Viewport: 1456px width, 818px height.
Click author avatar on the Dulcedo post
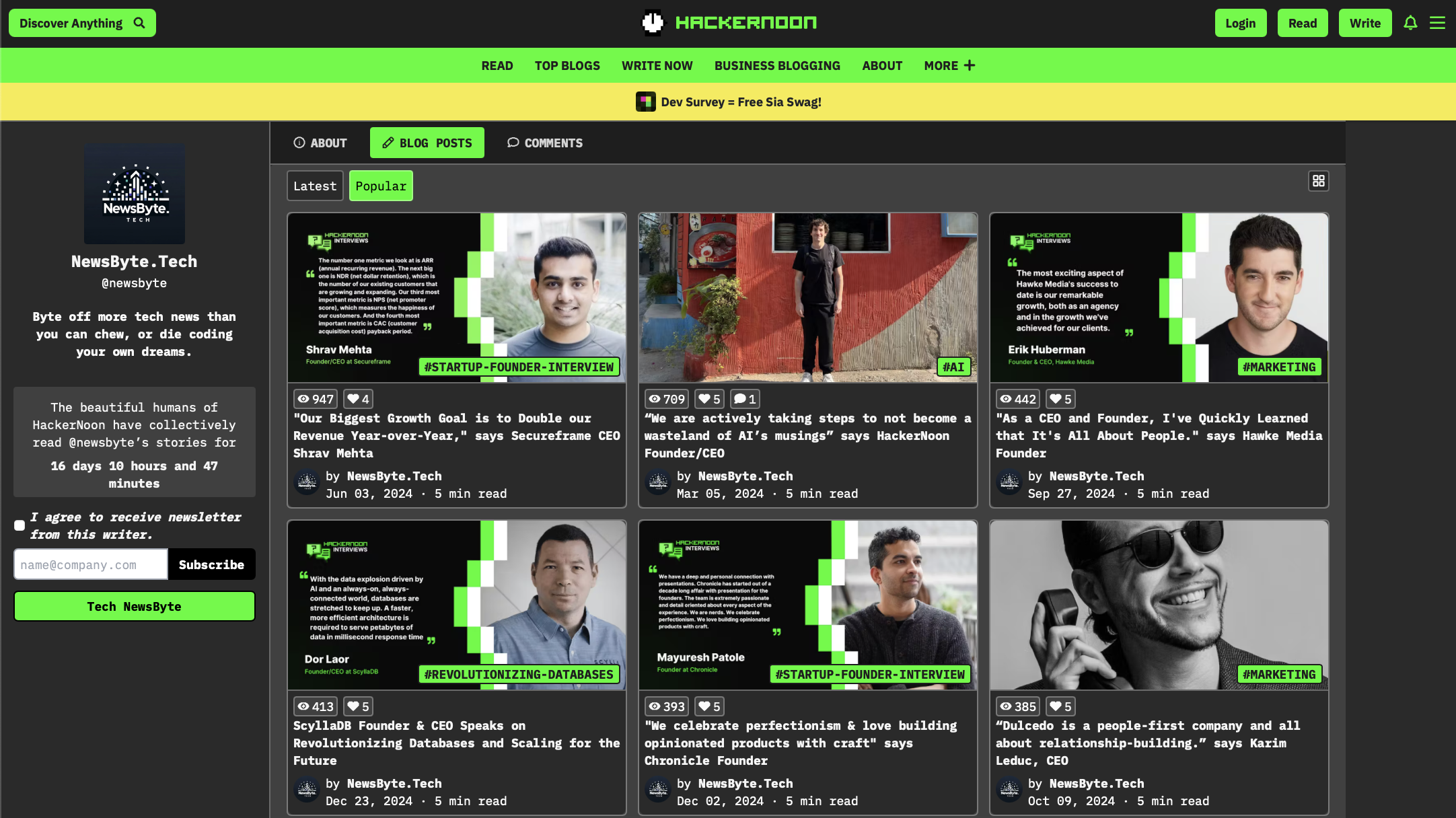pyautogui.click(x=1009, y=789)
